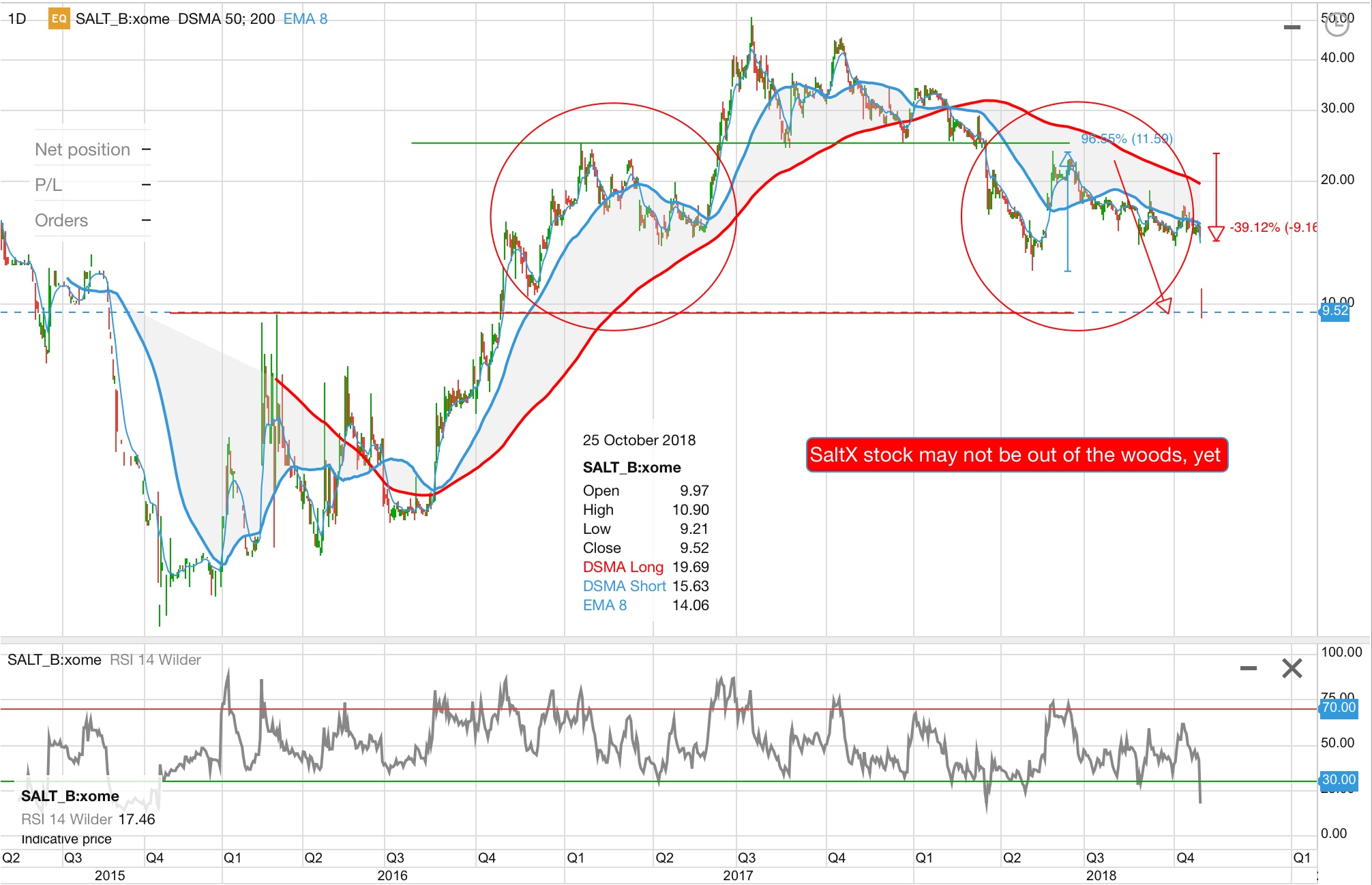Click the RSI 70.00 overbought level tag
Screen dimensions: 1372x885
click(x=1339, y=708)
